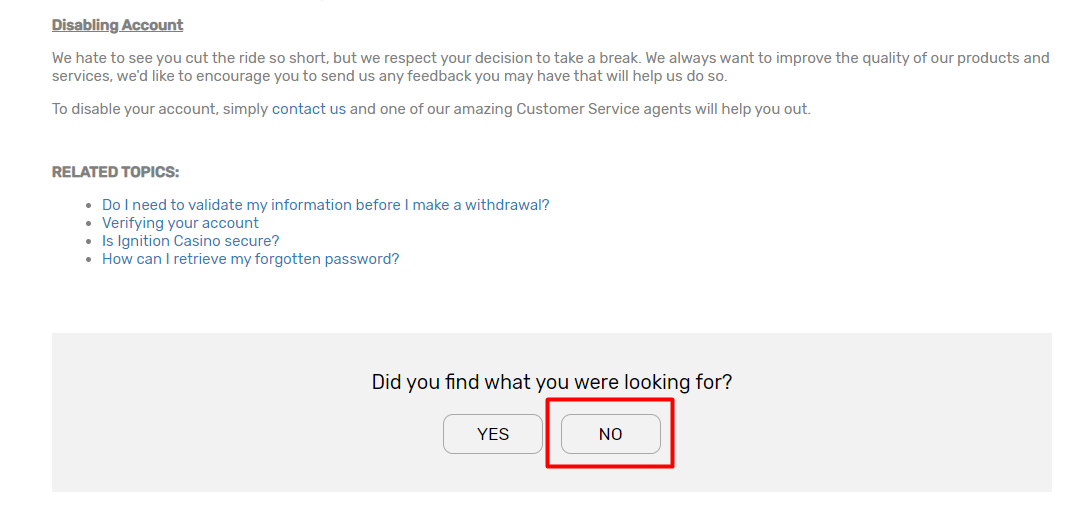The image size is (1083, 526).
Task: Go to "Verifying your account" topic
Action: 180,223
